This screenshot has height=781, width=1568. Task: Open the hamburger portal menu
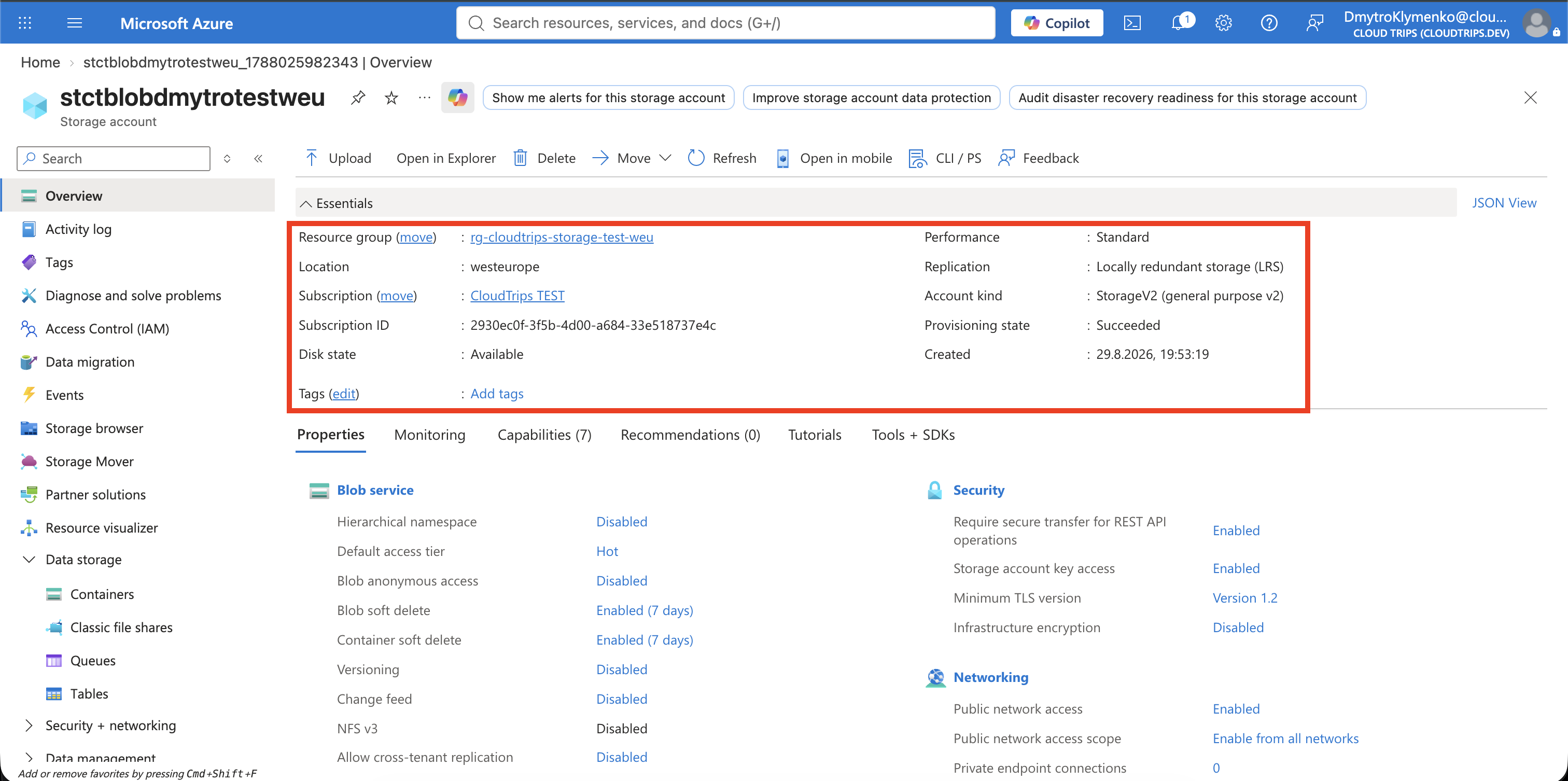[x=74, y=23]
